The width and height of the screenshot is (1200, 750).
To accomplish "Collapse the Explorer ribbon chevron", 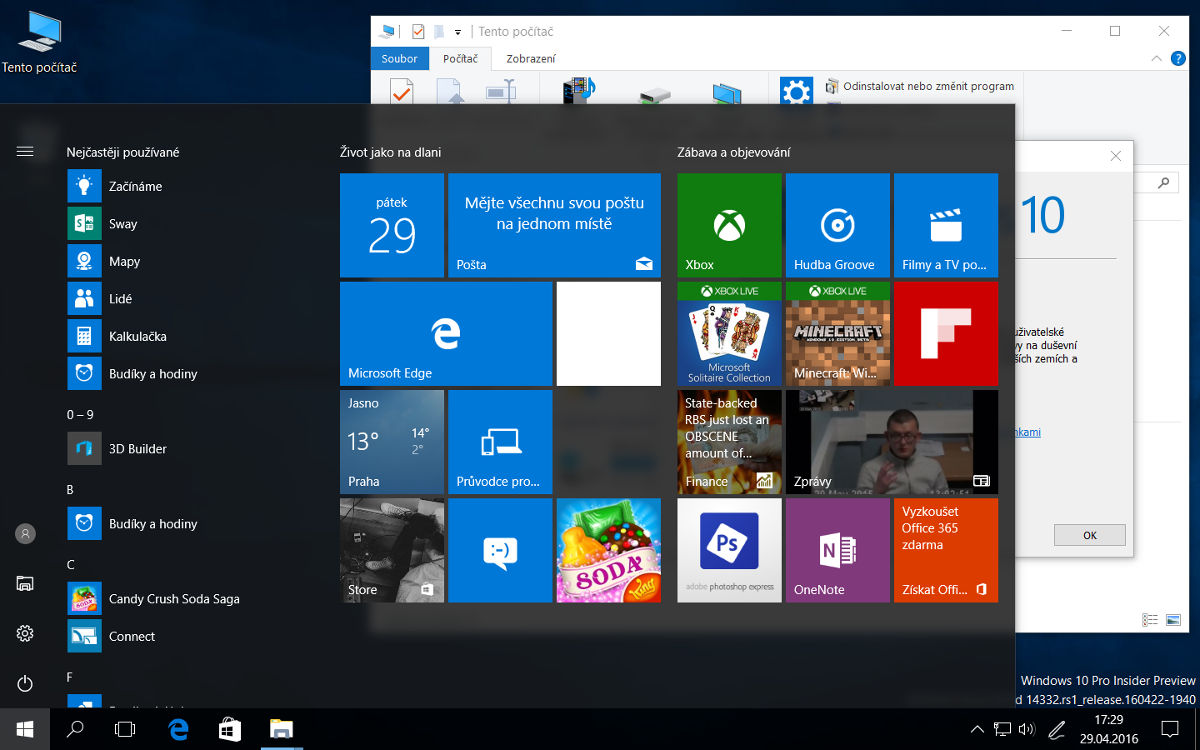I will pos(1158,59).
